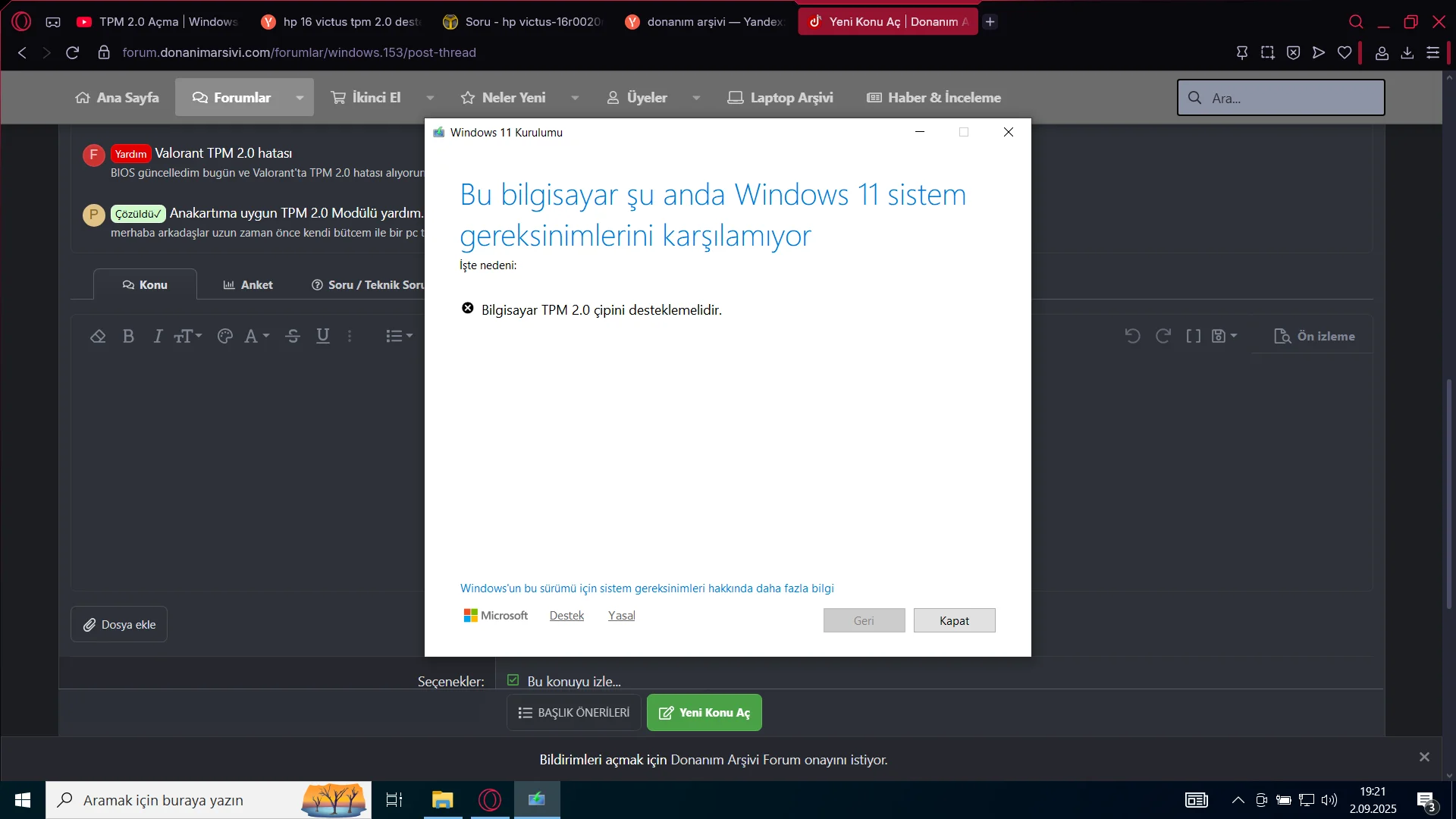Click the Kapat button in Windows 11 Kurulumu
Image resolution: width=1456 pixels, height=819 pixels.
click(x=954, y=620)
